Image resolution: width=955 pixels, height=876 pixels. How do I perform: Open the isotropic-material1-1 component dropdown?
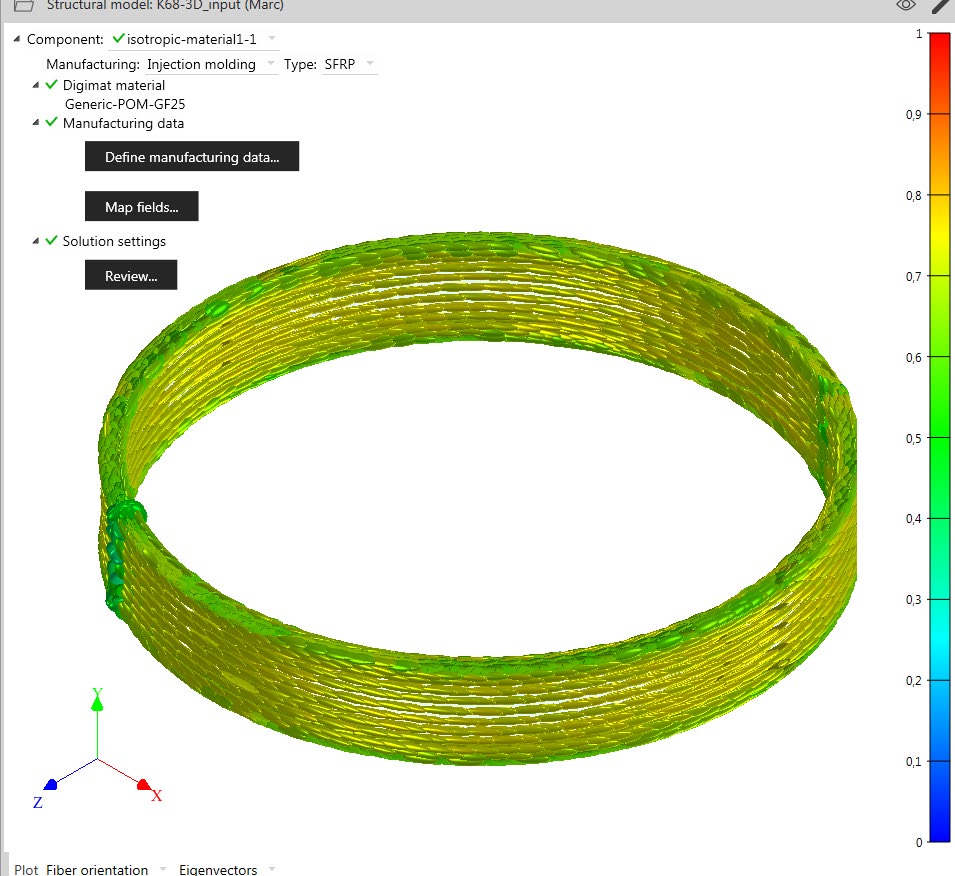point(194,40)
